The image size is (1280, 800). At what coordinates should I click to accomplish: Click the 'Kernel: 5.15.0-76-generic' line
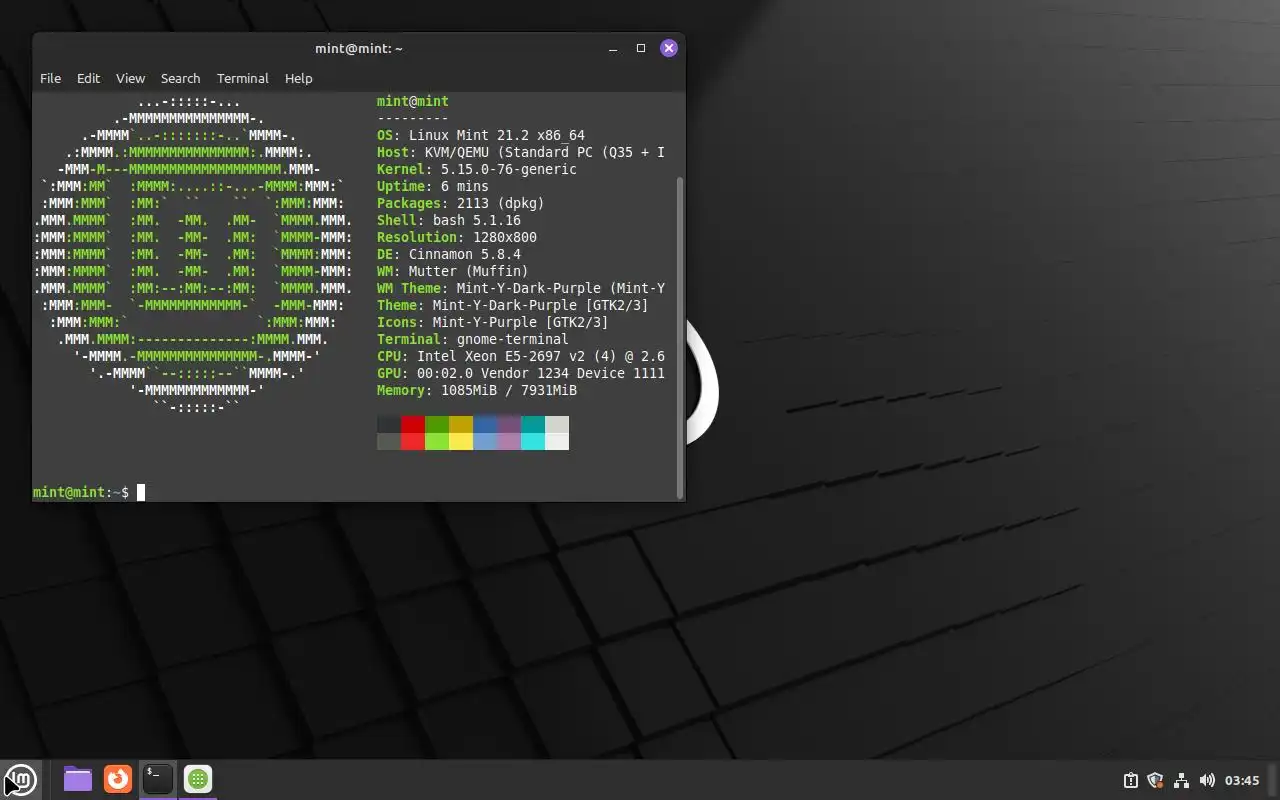point(477,169)
